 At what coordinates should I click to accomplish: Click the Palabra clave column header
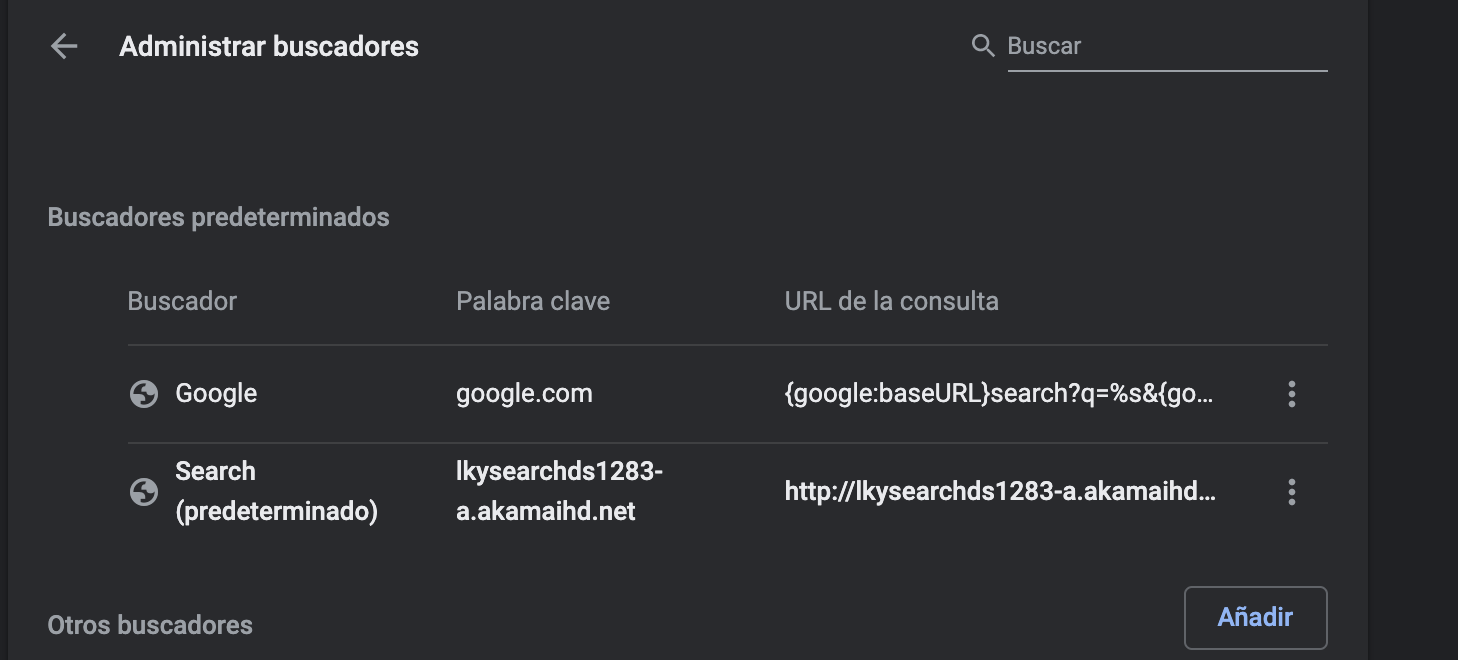pyautogui.click(x=533, y=301)
